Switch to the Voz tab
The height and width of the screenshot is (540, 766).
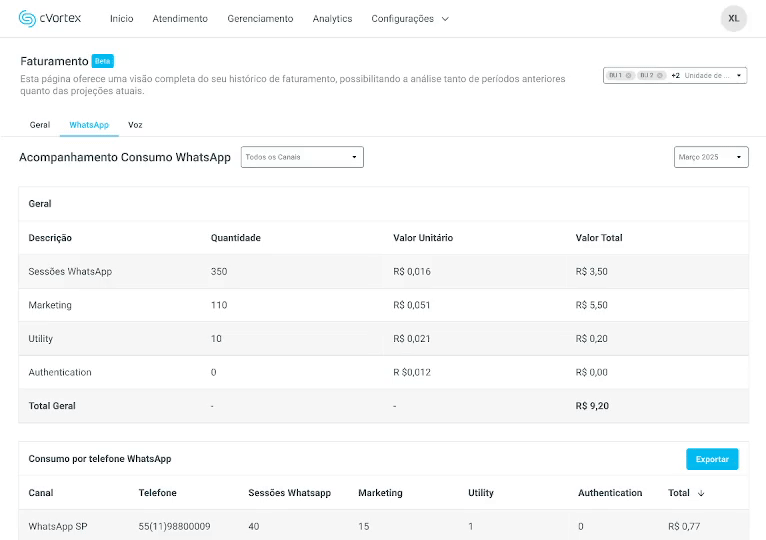pos(135,125)
